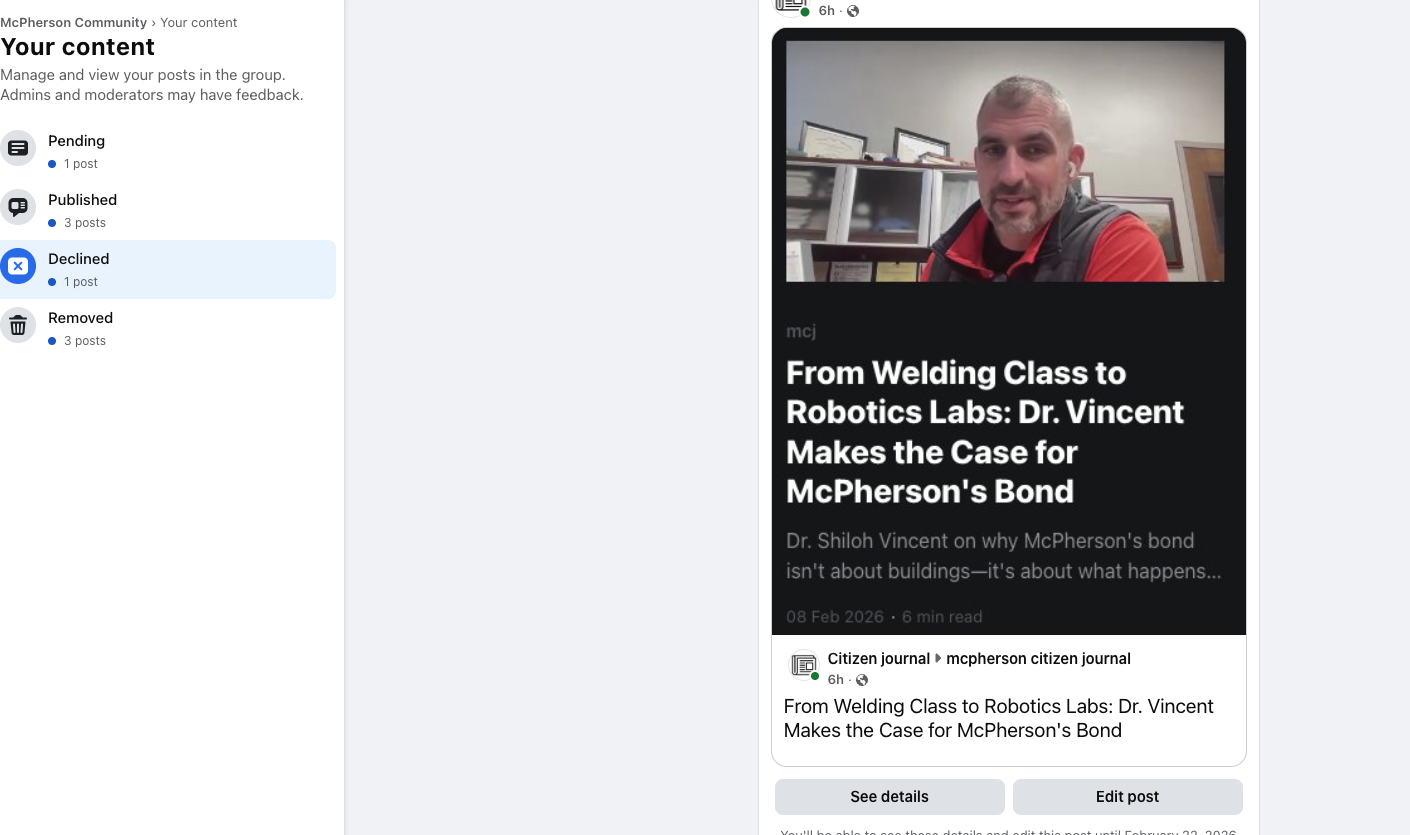
Task: Click the Removed trash can icon
Action: pyautogui.click(x=18, y=325)
